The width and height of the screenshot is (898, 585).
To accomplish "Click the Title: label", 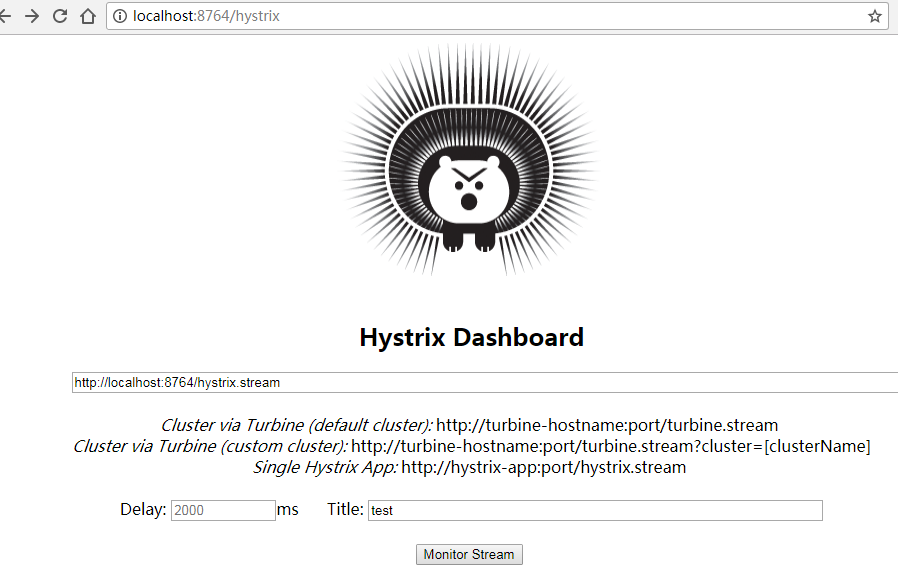I will tap(345, 509).
